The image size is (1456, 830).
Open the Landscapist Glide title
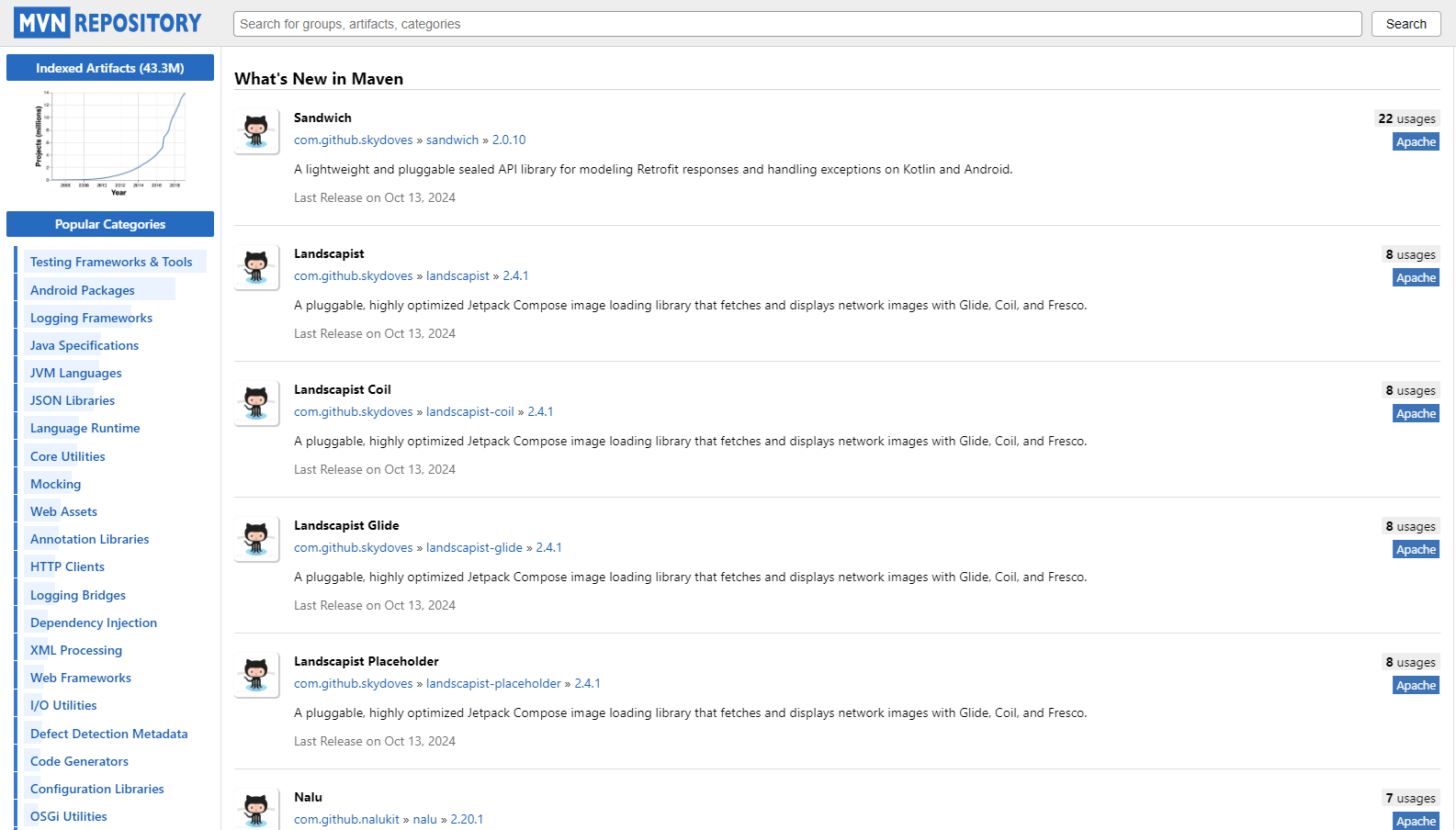346,525
